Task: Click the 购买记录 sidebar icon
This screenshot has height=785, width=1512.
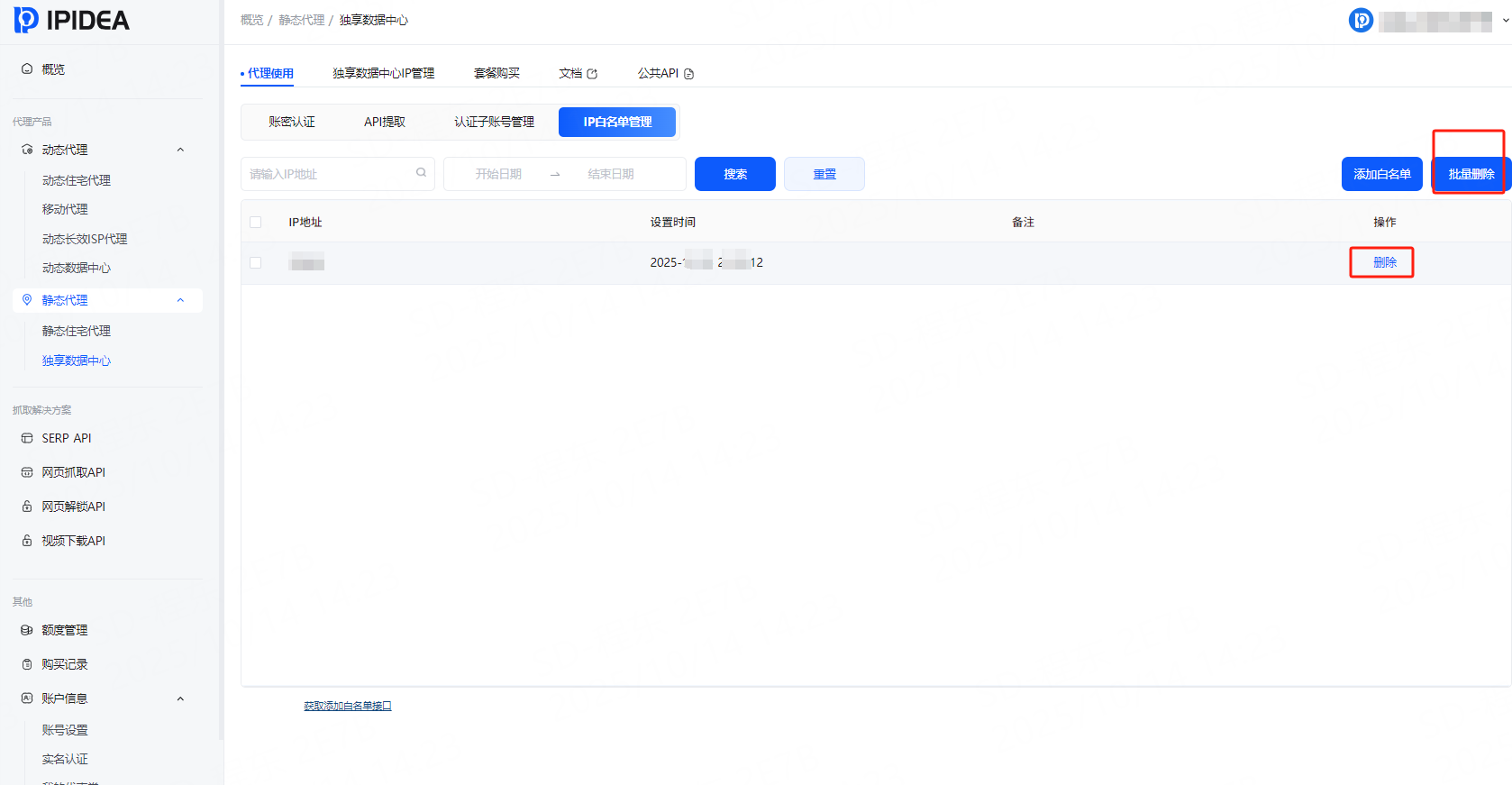Action: [x=27, y=664]
